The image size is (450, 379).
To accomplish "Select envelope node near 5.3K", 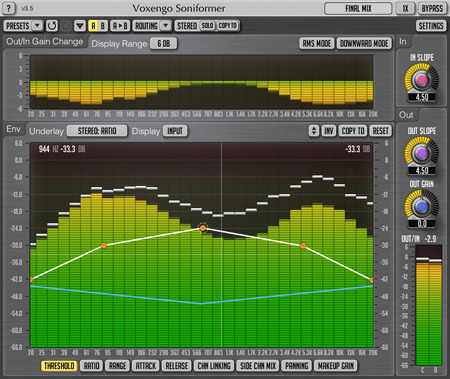I will pos(303,246).
